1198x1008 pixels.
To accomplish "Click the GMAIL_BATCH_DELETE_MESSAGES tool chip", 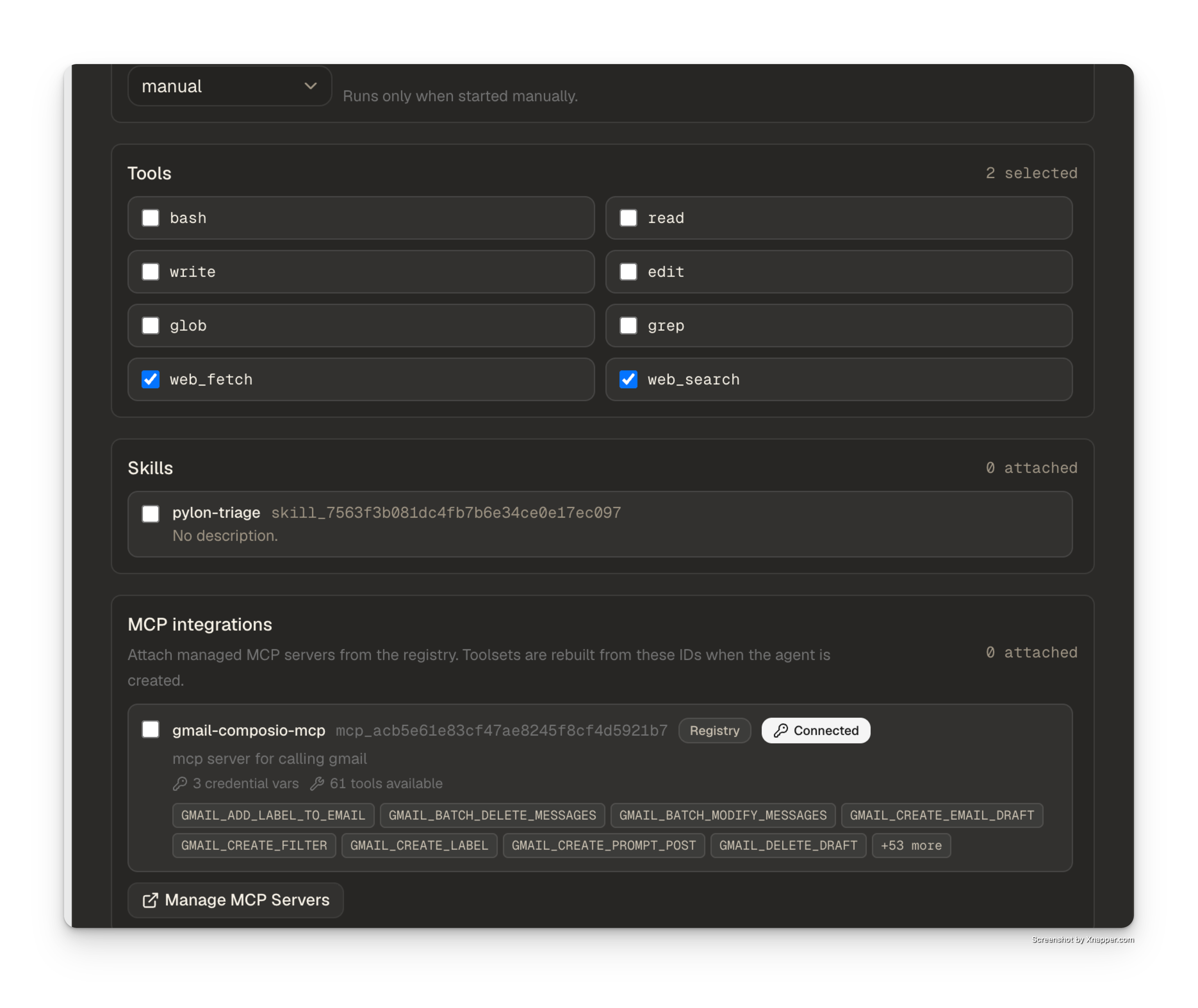I will [x=492, y=815].
